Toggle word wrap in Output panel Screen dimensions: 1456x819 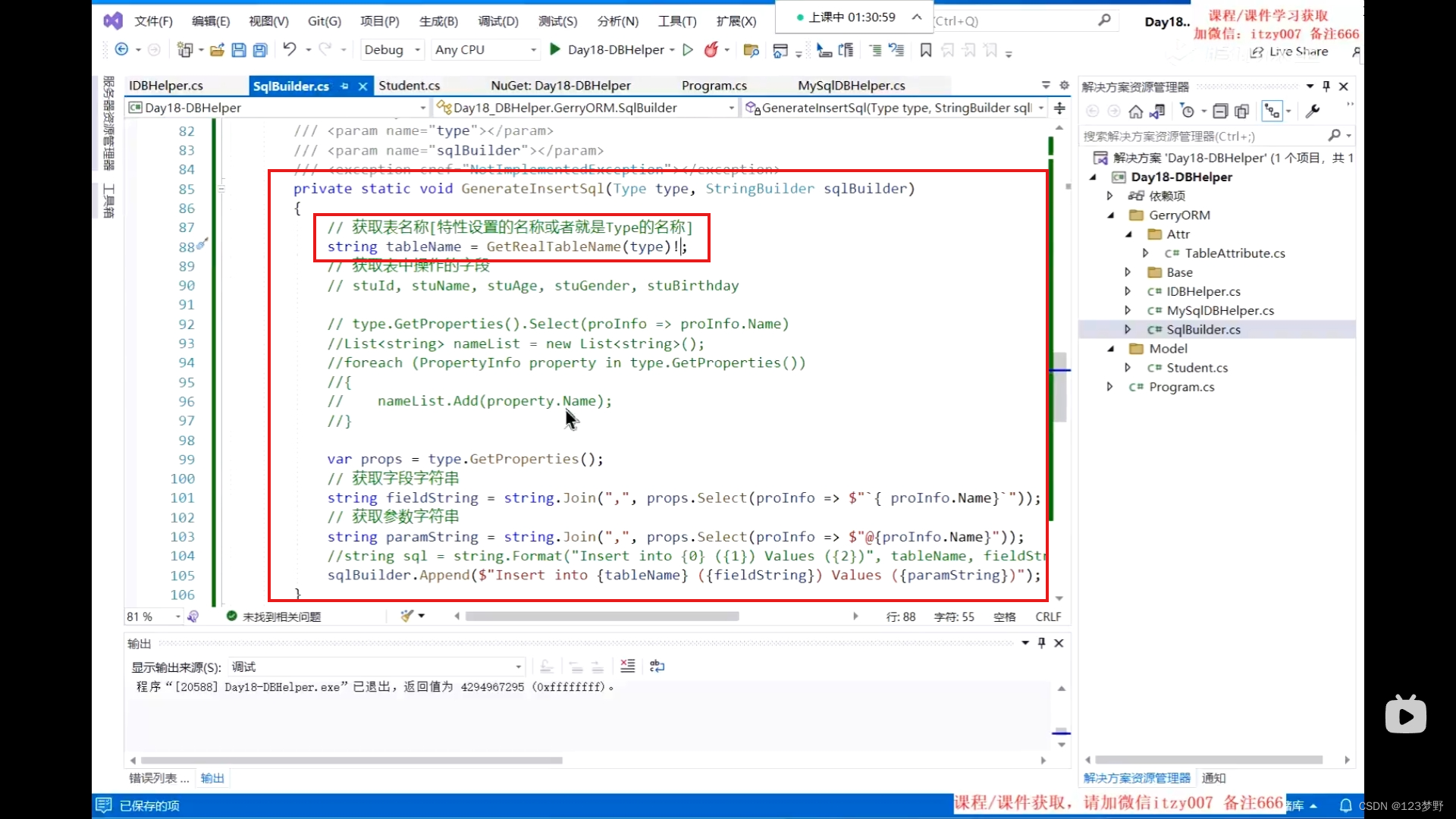(x=657, y=666)
